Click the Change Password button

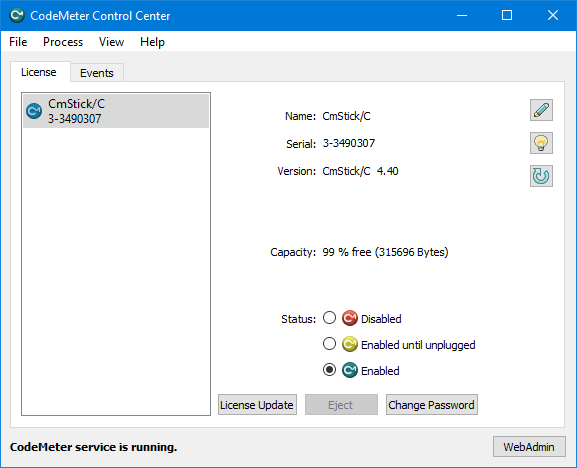(x=432, y=405)
